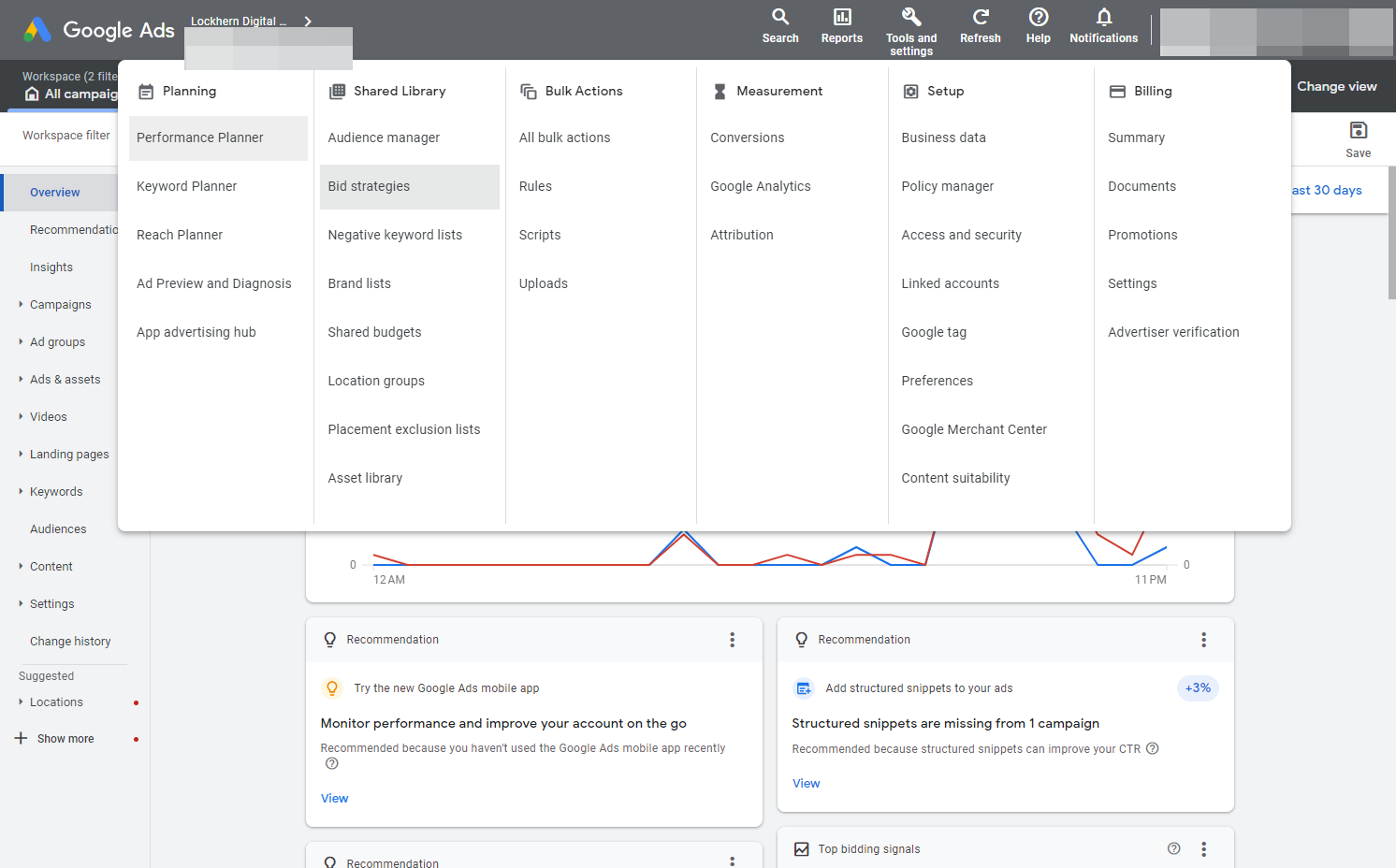
Task: Click help icon under mobile app recommendation text
Action: (331, 763)
